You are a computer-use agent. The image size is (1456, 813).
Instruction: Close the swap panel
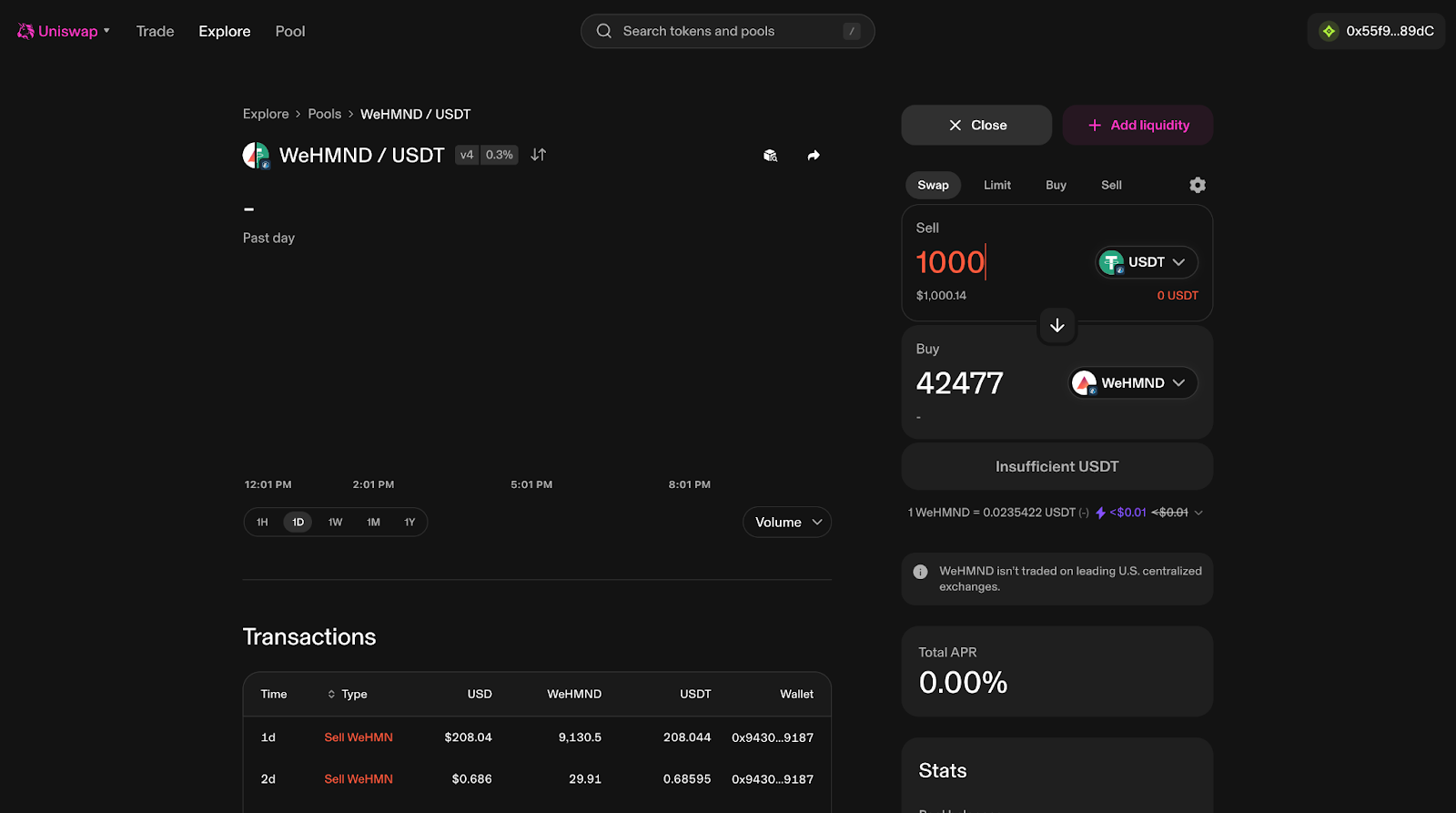(x=976, y=125)
